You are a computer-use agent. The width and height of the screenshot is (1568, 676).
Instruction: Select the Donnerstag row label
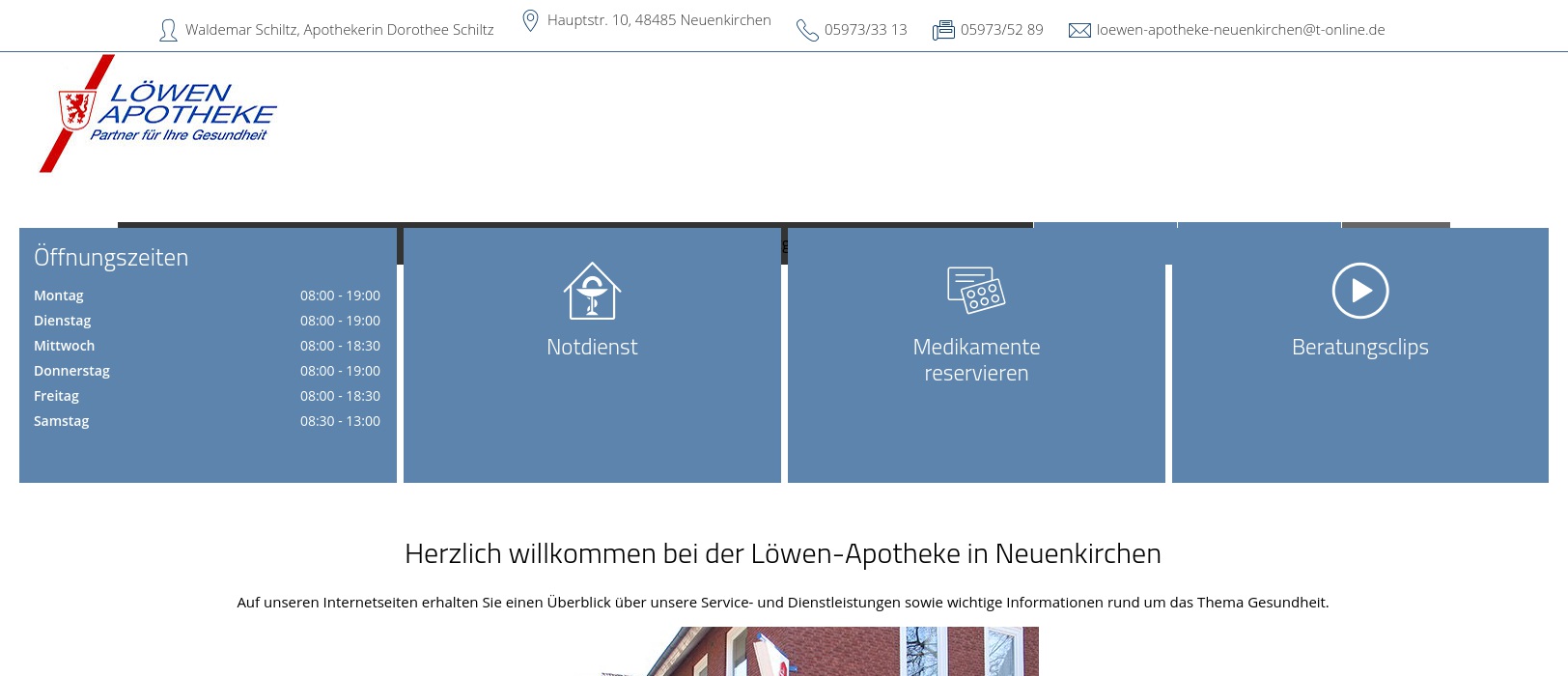72,371
